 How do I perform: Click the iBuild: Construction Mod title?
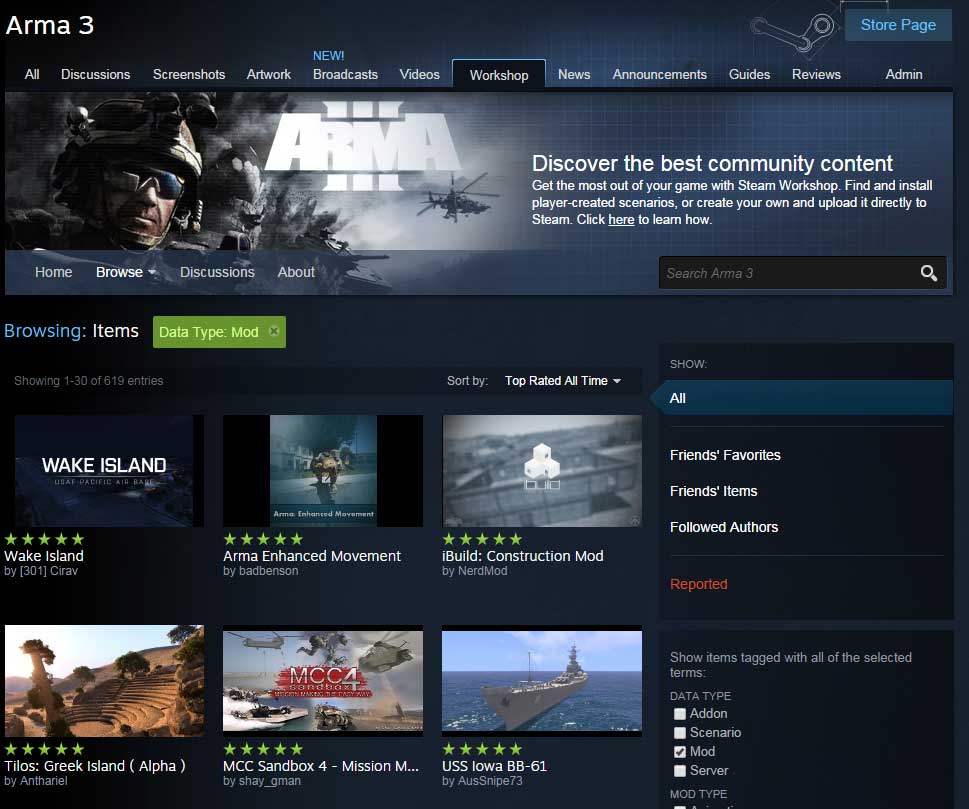tap(523, 556)
